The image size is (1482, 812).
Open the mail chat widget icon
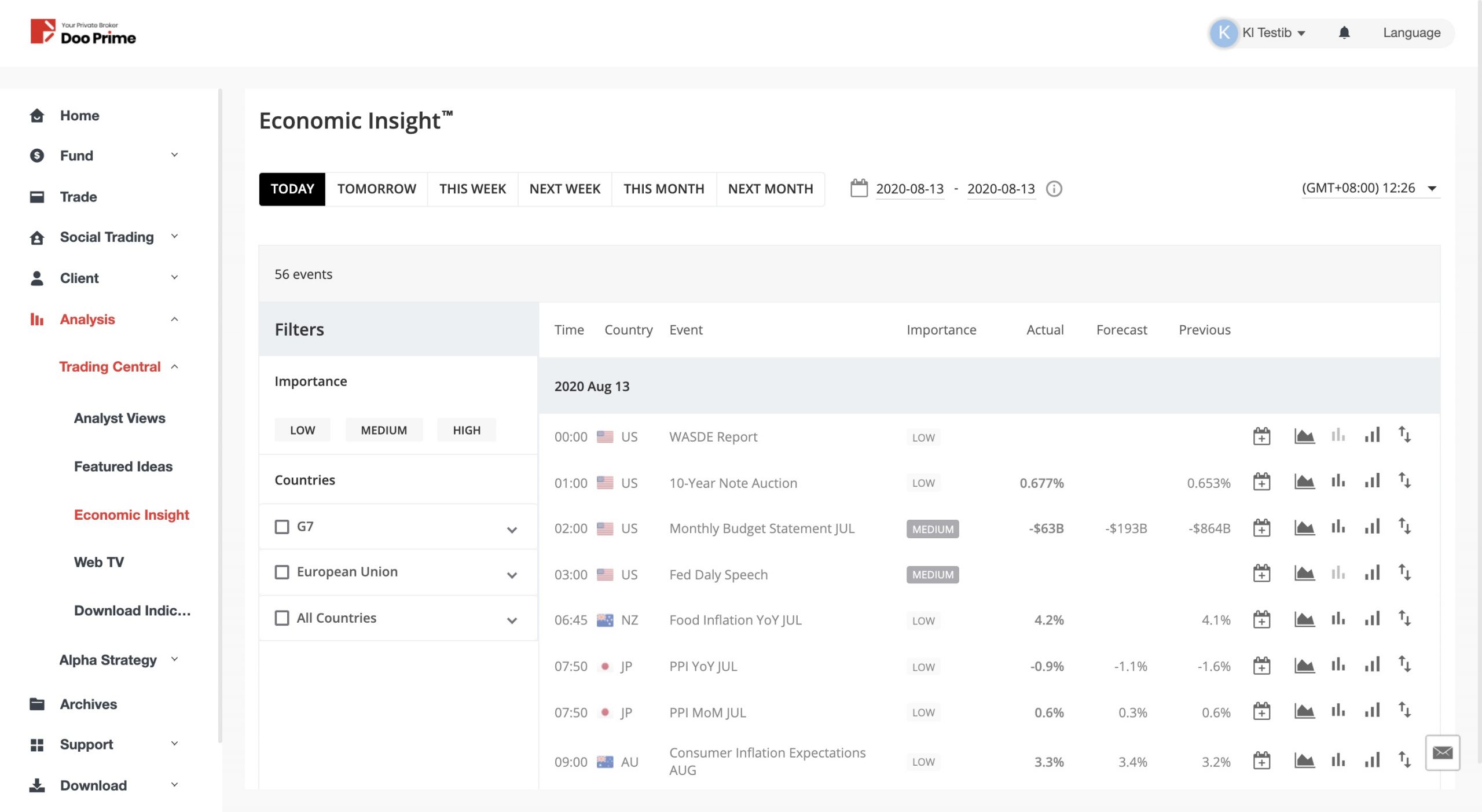click(x=1442, y=752)
